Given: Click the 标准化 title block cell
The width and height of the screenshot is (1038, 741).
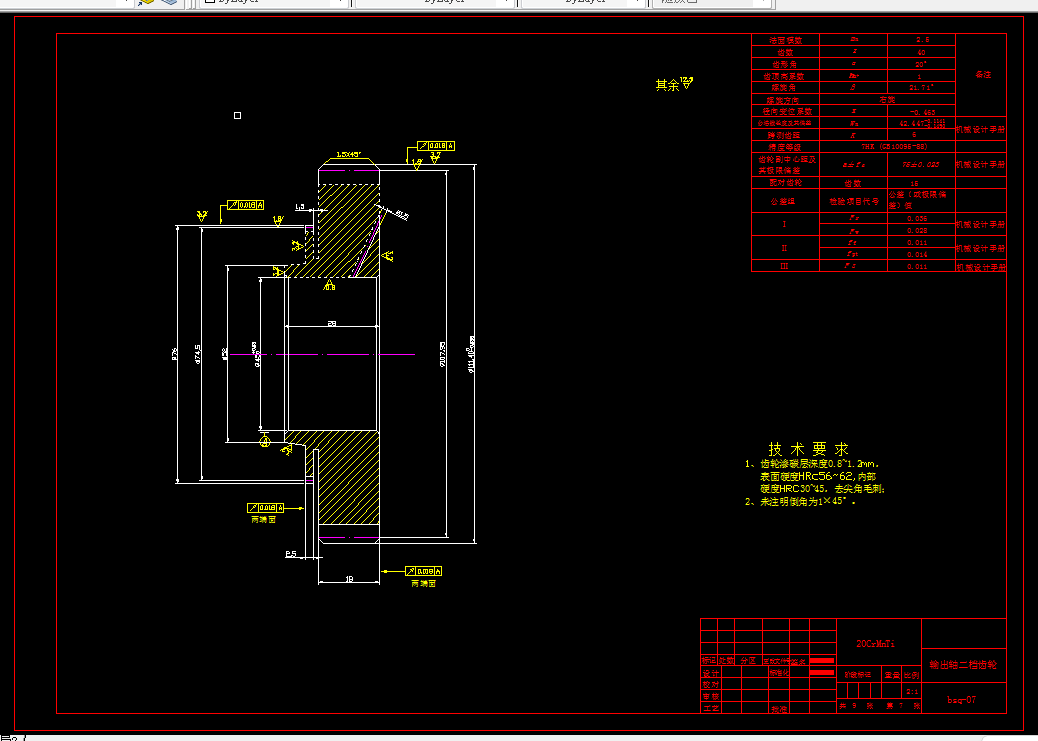Looking at the screenshot, I should [779, 673].
